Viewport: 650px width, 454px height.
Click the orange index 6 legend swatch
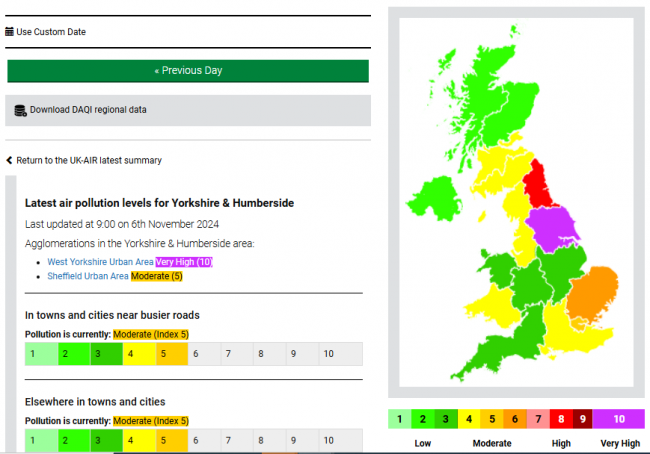pos(516,419)
